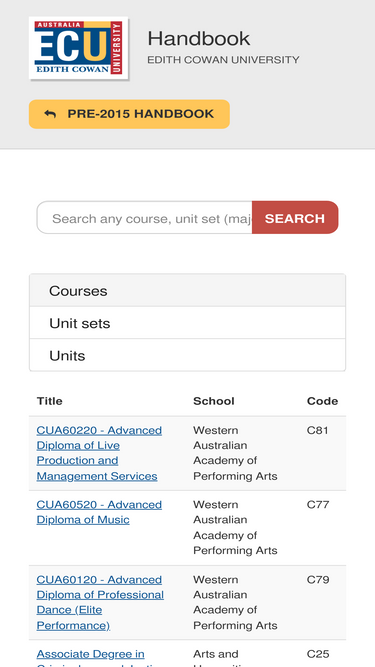Focus the course search input field
Screen dimensions: 375x667
145,218
